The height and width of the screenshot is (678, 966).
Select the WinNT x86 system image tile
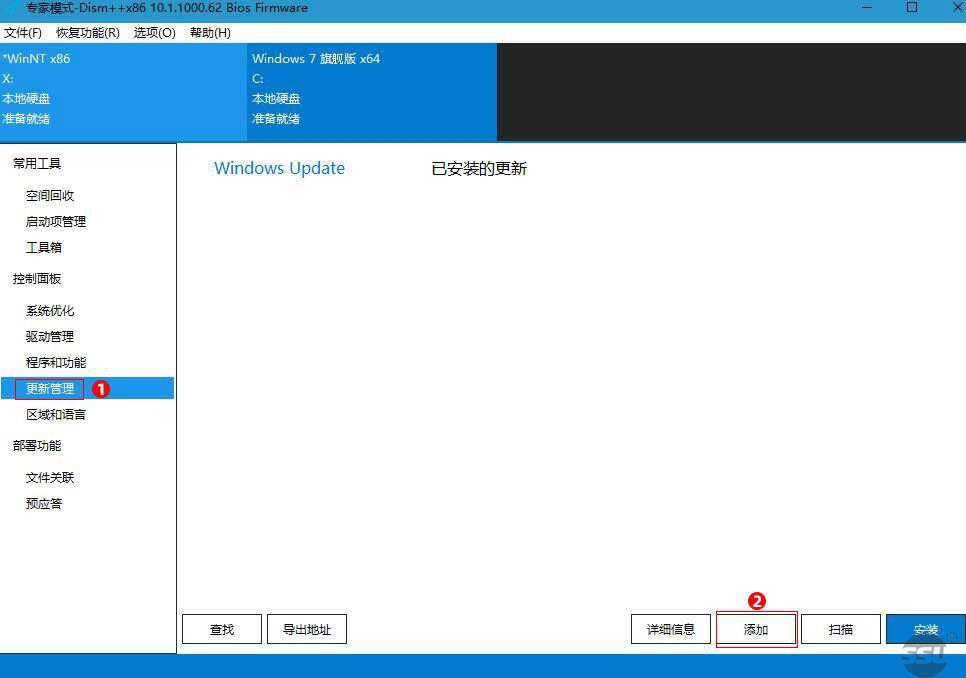123,89
